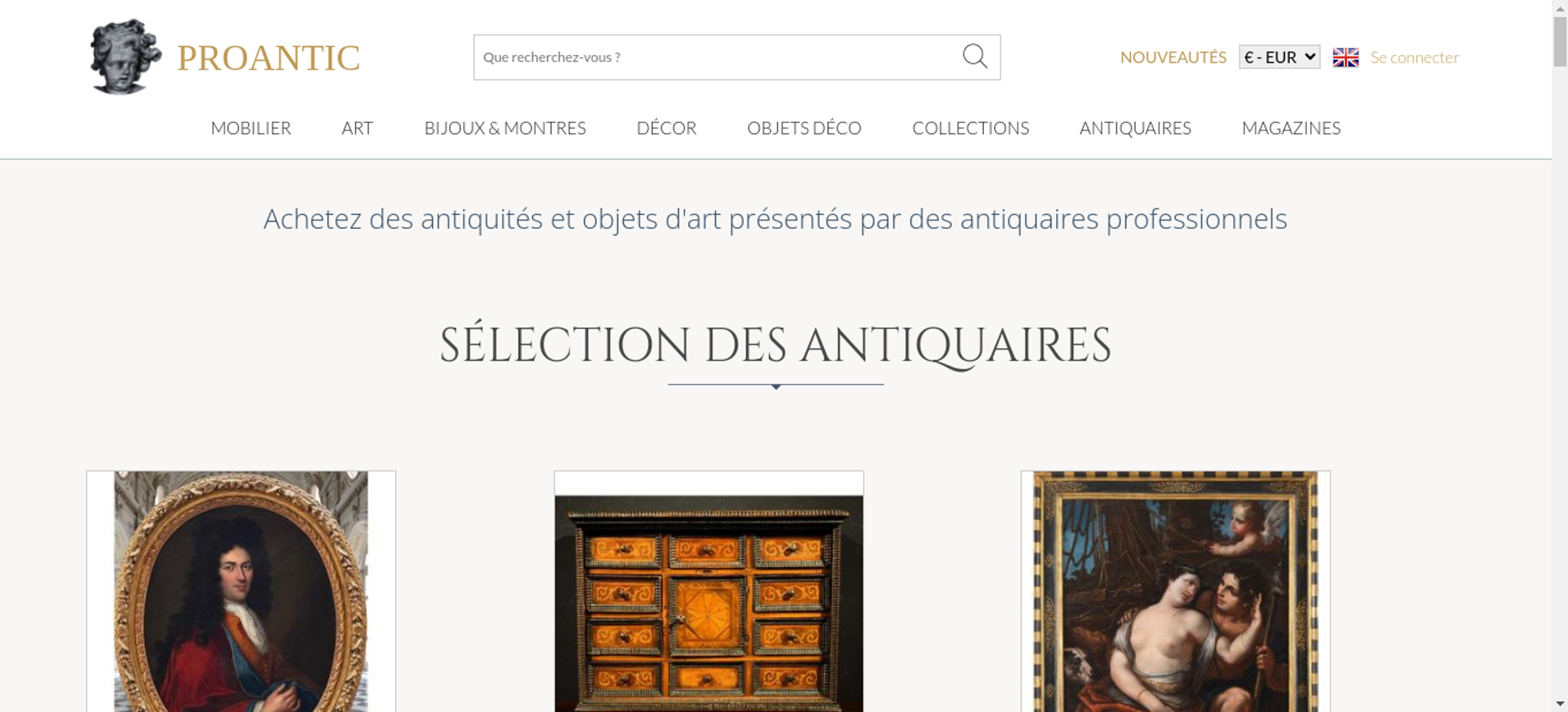
Task: Open the € - EUR currency dropdown
Action: click(x=1279, y=57)
